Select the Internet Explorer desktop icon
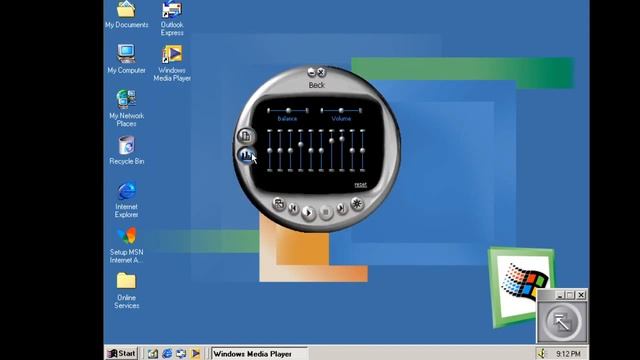640x360 pixels. point(126,200)
